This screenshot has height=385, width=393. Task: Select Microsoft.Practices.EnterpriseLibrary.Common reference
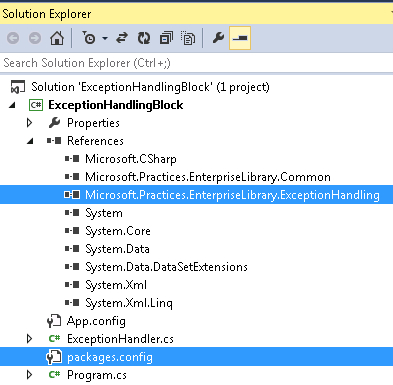(x=208, y=177)
